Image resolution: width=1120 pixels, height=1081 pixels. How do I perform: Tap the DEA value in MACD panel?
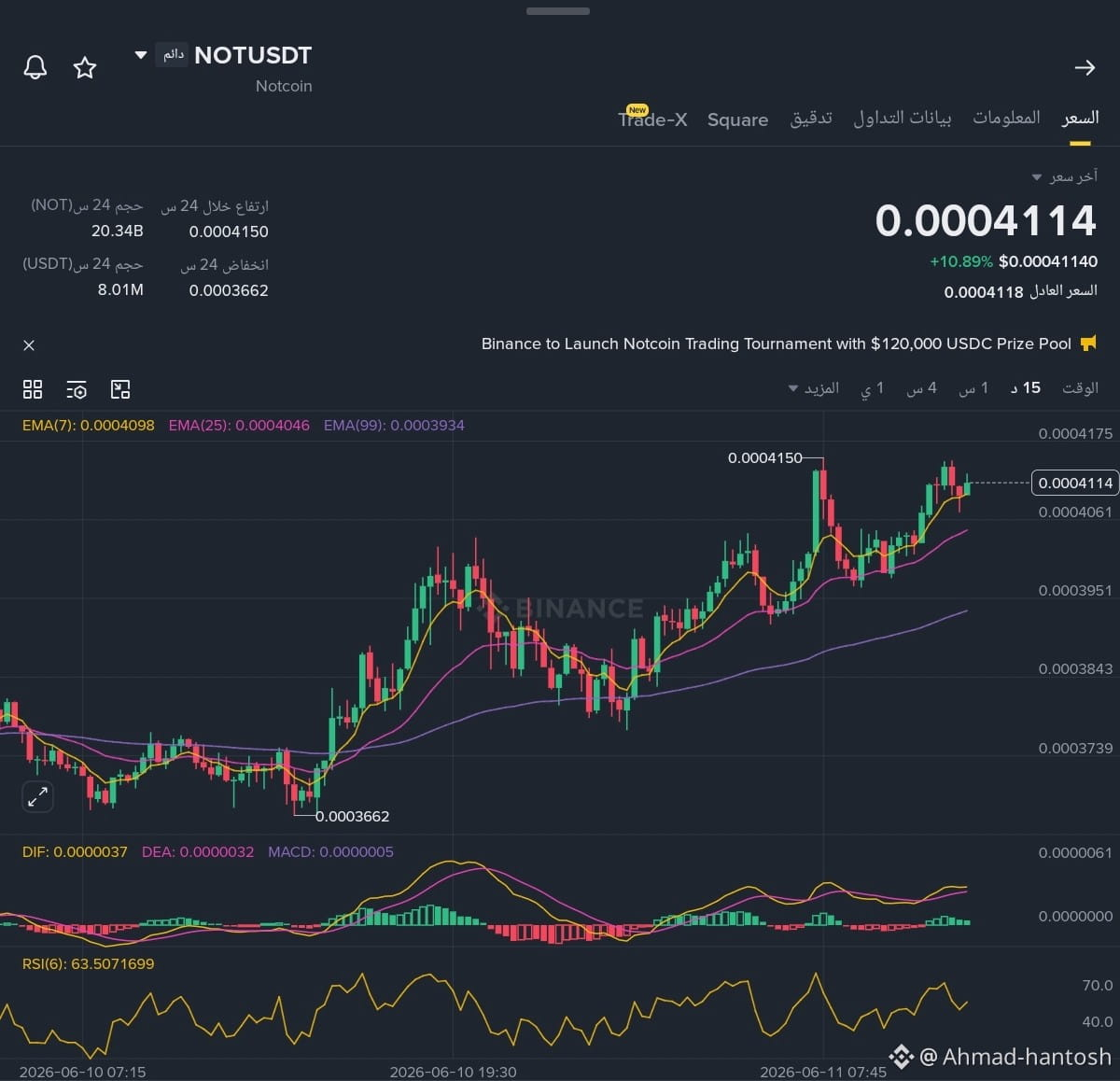[198, 852]
